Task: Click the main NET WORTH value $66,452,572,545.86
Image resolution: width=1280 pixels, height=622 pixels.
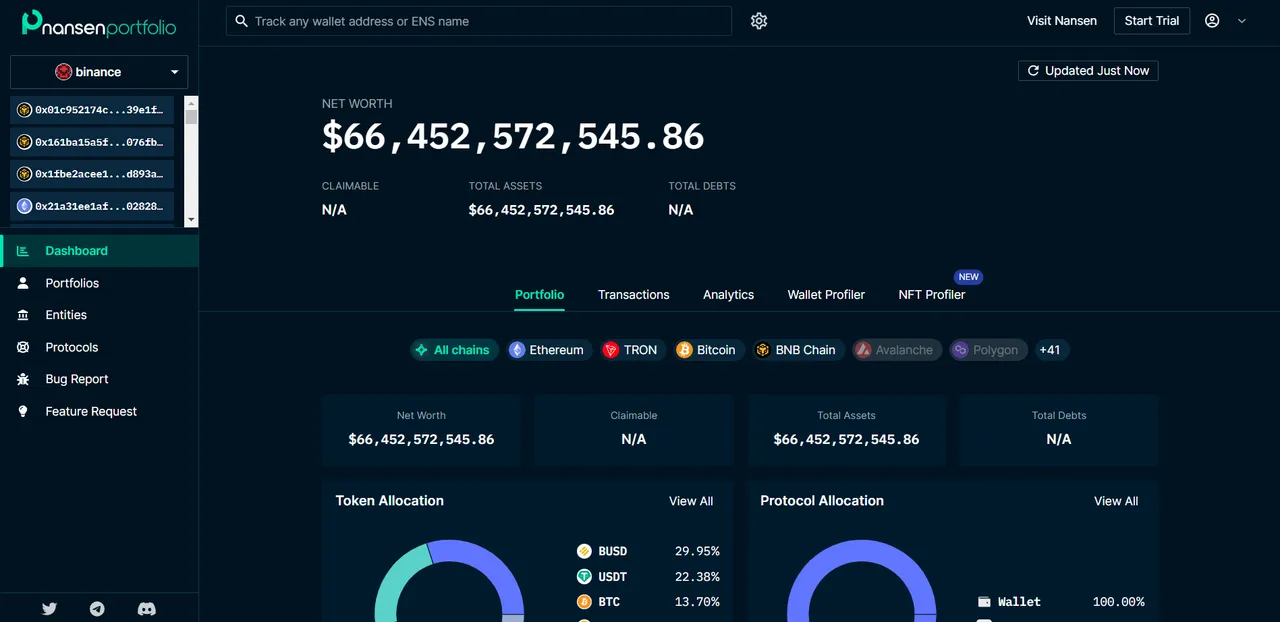Action: 513,136
